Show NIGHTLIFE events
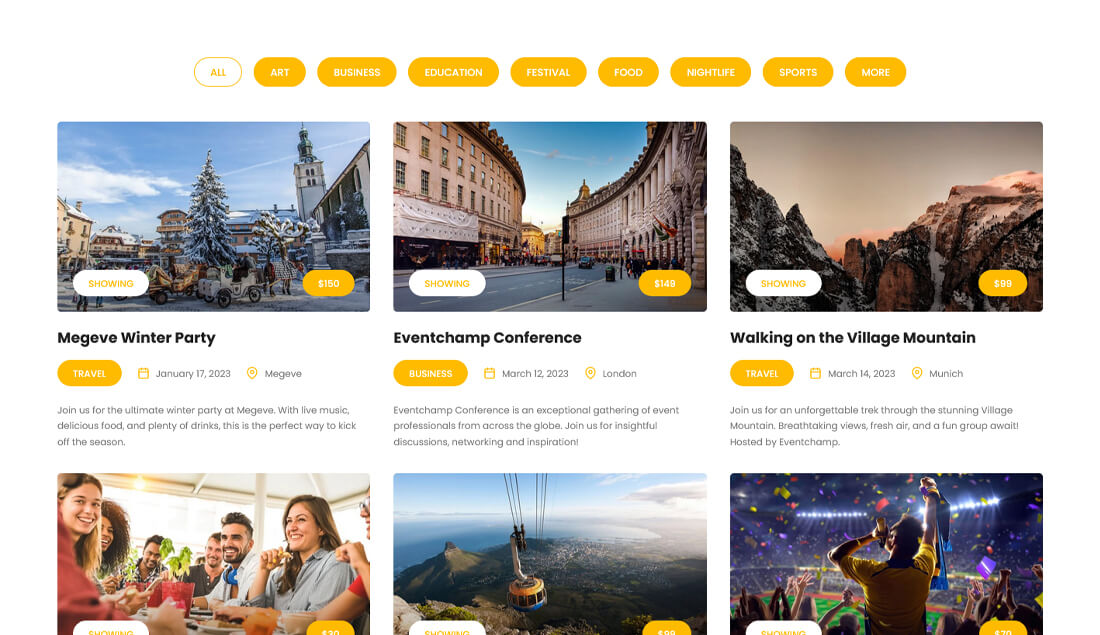The image size is (1100, 635). [711, 72]
